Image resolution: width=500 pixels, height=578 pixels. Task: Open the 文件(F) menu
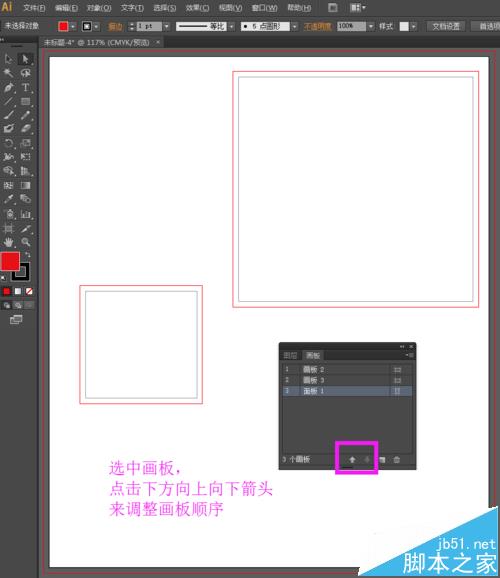[34, 8]
